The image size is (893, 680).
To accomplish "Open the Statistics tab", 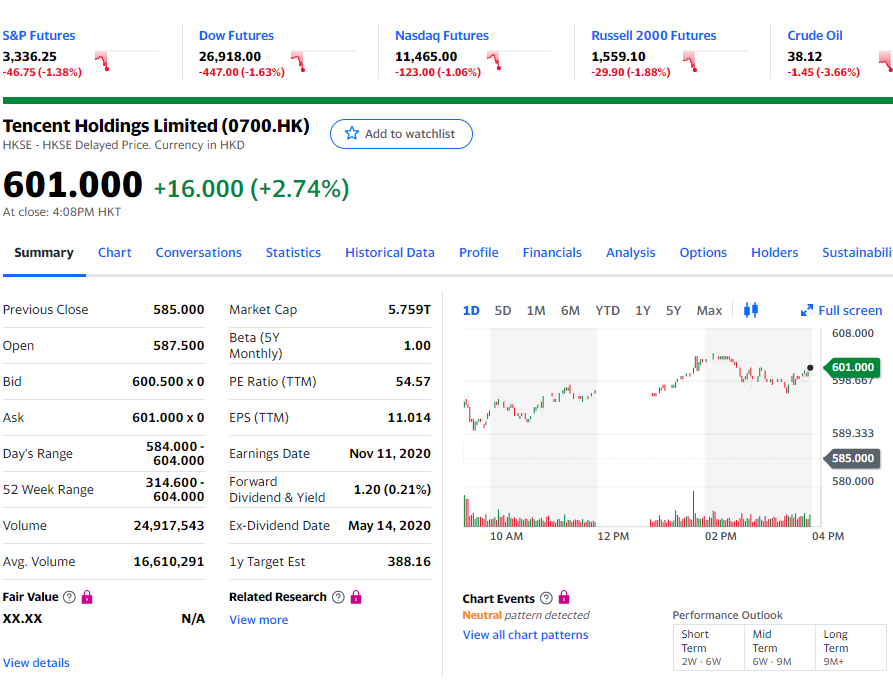I will tap(293, 252).
